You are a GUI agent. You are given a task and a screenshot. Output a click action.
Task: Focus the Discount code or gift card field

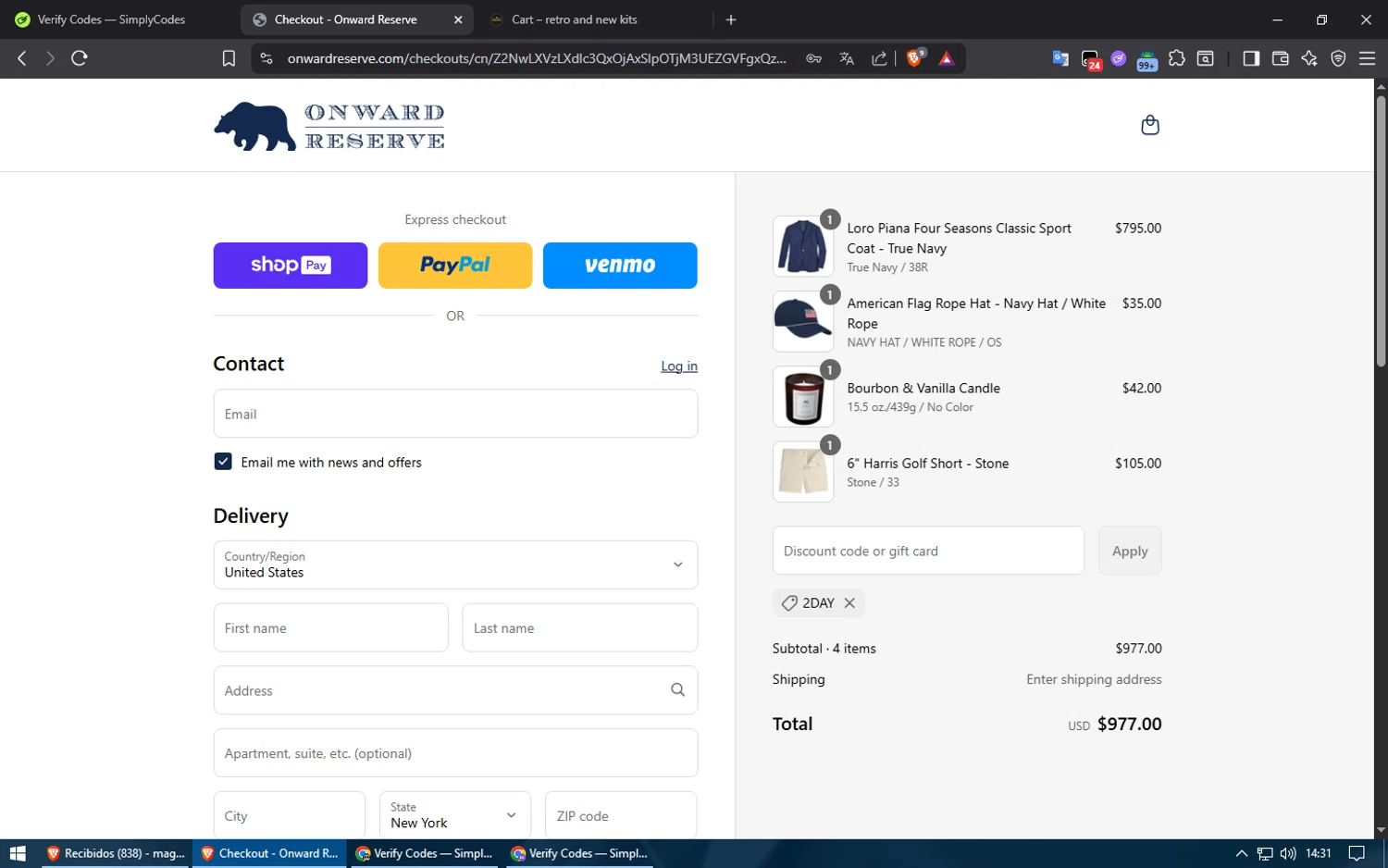pos(928,551)
